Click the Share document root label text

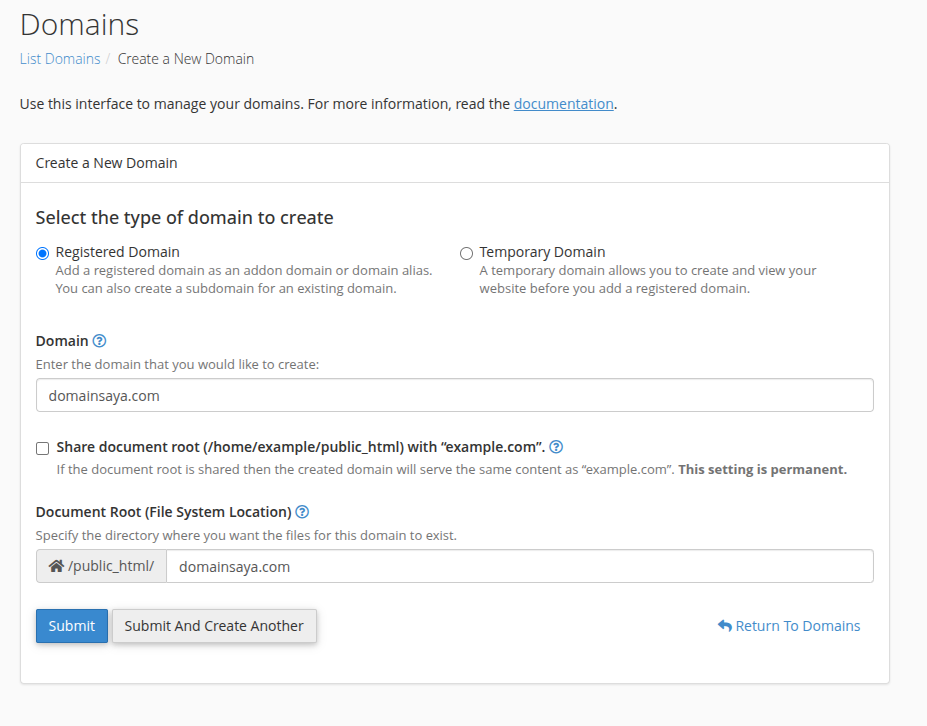click(x=300, y=447)
